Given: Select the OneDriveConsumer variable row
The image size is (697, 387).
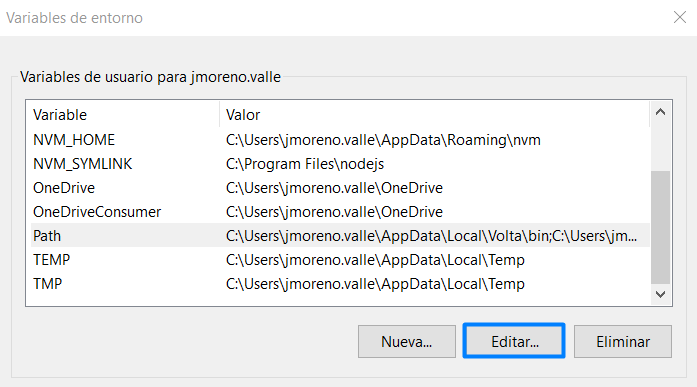Looking at the screenshot, I should point(340,212).
